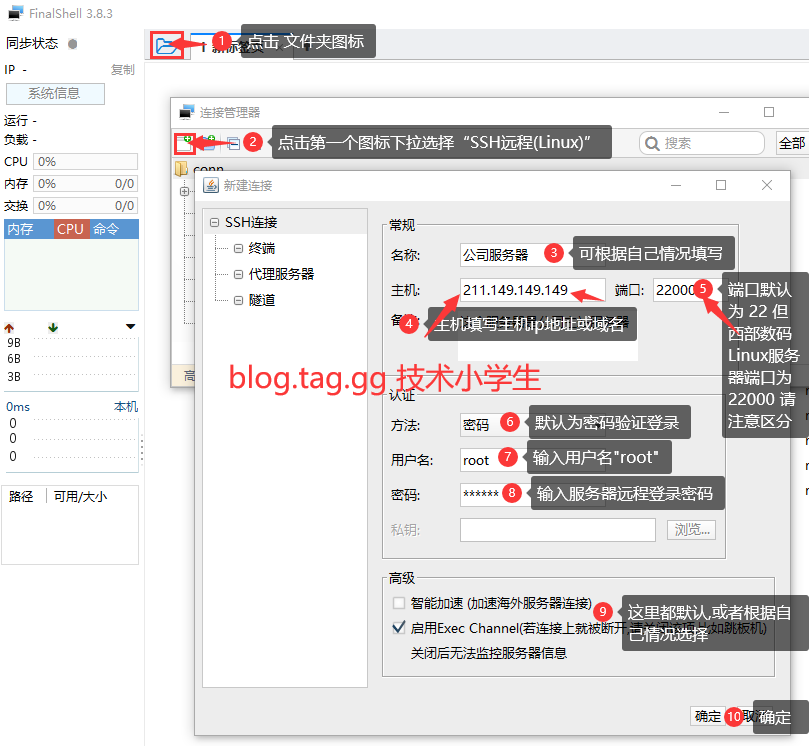Click the red upload arrow traffic icon
Screen dimensions: 809x746
tap(10, 327)
